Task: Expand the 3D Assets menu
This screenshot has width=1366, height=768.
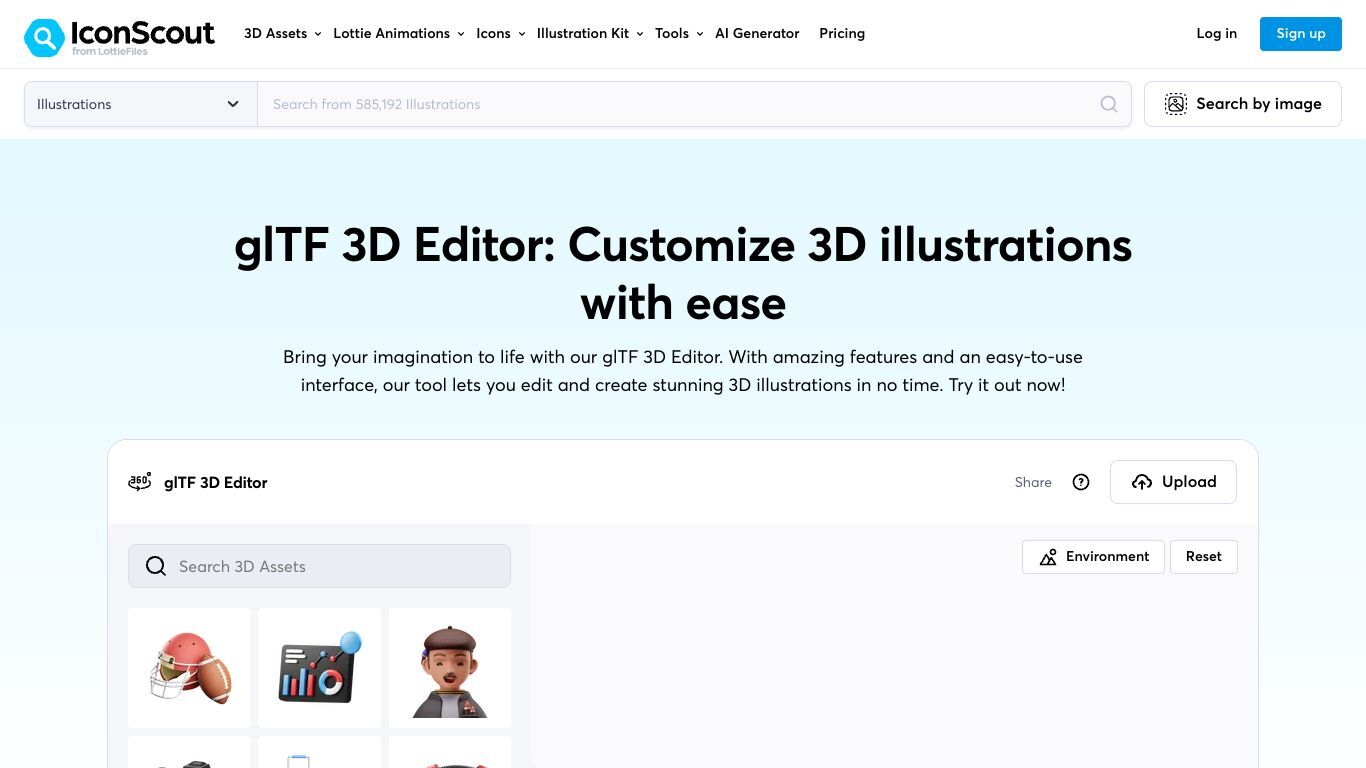Action: click(x=283, y=33)
